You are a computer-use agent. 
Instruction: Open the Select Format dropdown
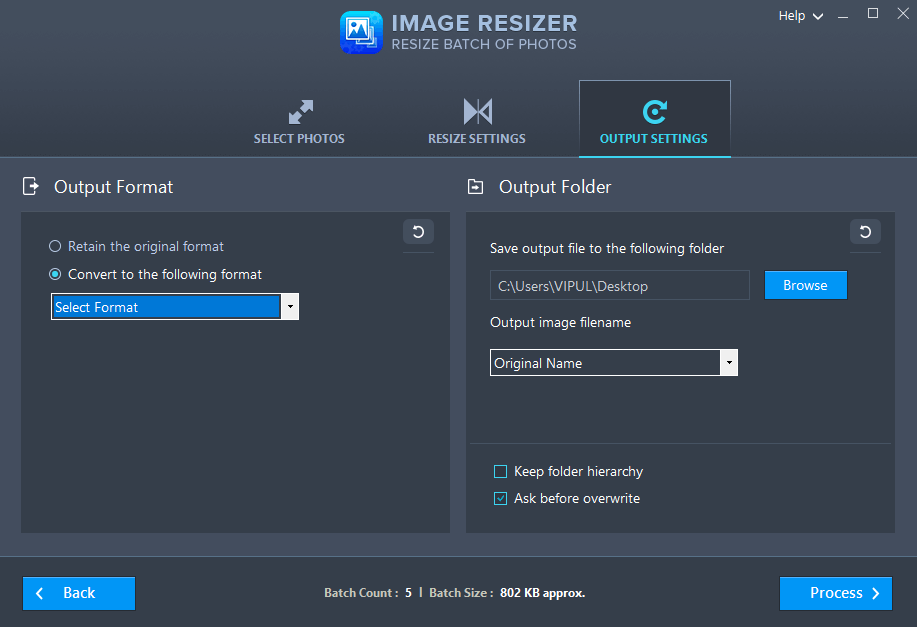pos(289,306)
